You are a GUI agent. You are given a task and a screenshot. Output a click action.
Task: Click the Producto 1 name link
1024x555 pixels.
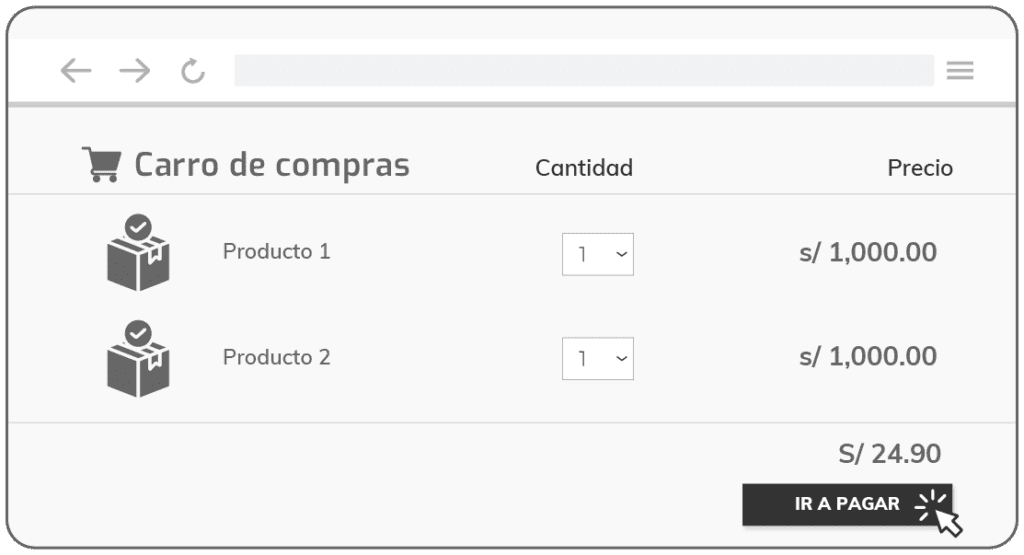(276, 251)
